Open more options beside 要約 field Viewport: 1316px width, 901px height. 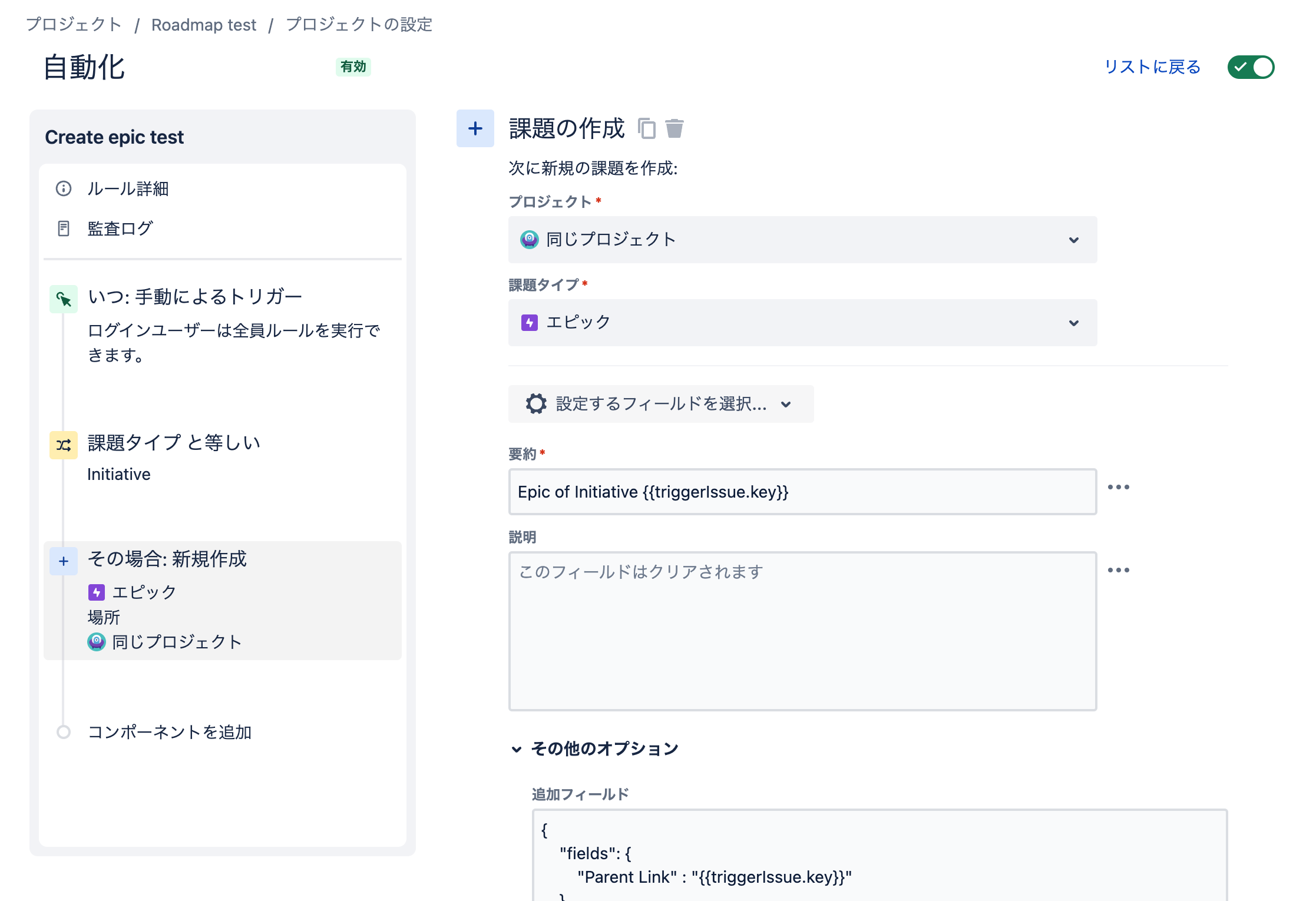tap(1118, 487)
